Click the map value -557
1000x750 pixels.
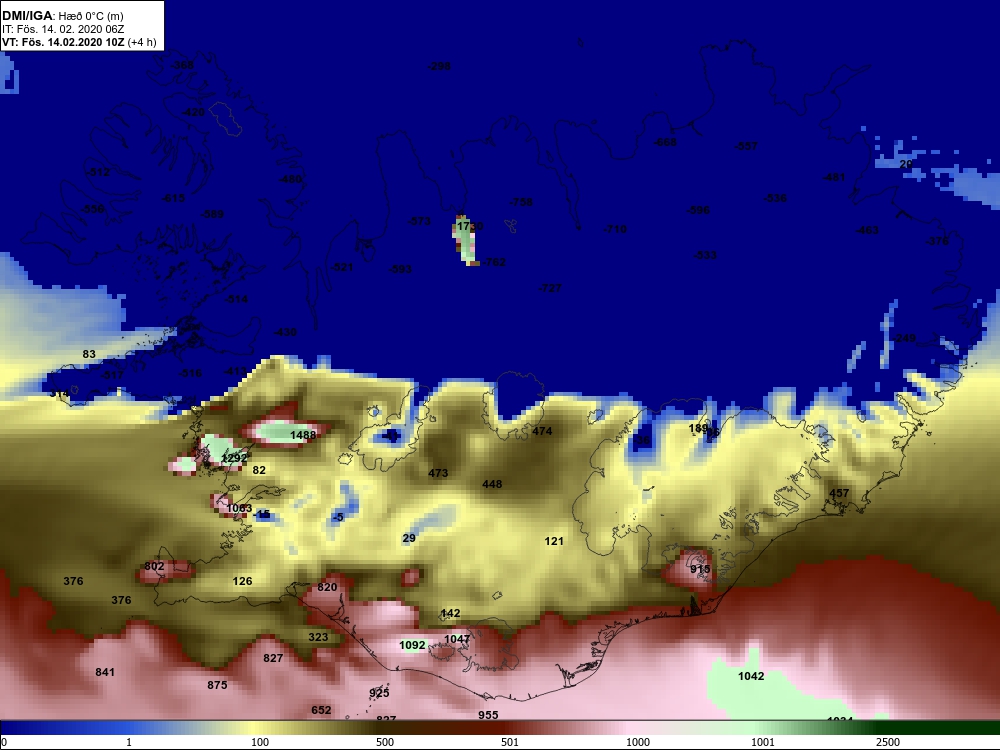(746, 145)
